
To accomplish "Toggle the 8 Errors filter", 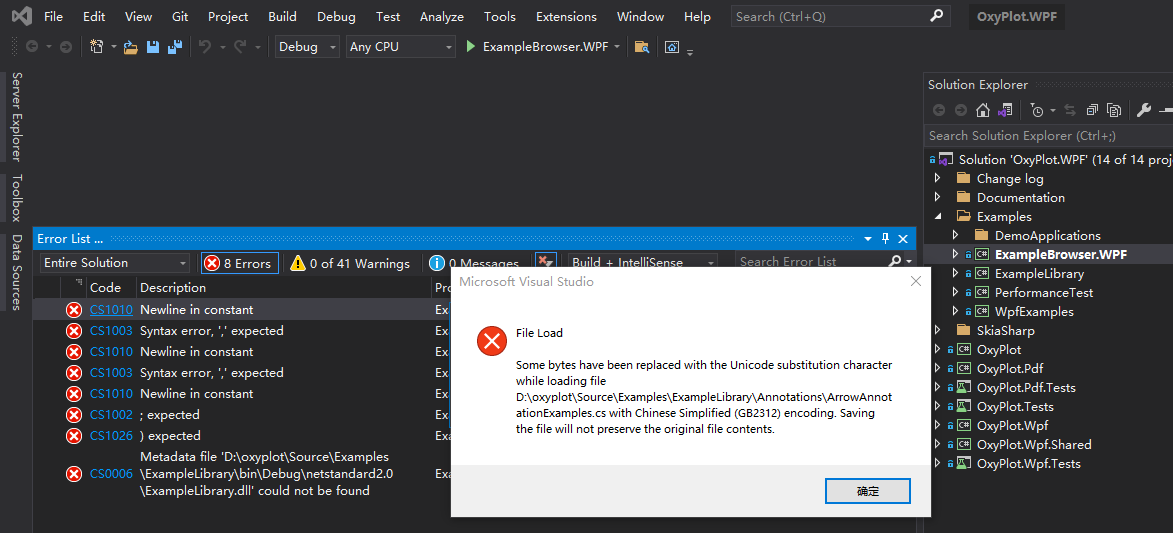I will click(x=239, y=263).
